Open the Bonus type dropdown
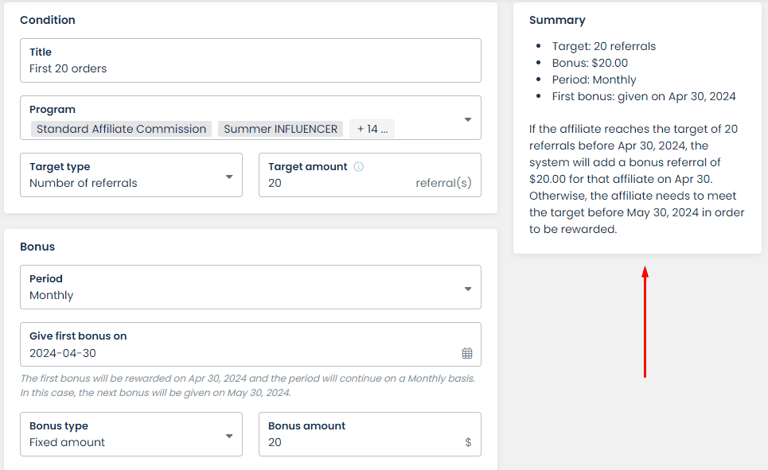Viewport: 768px width, 470px height. [131, 435]
